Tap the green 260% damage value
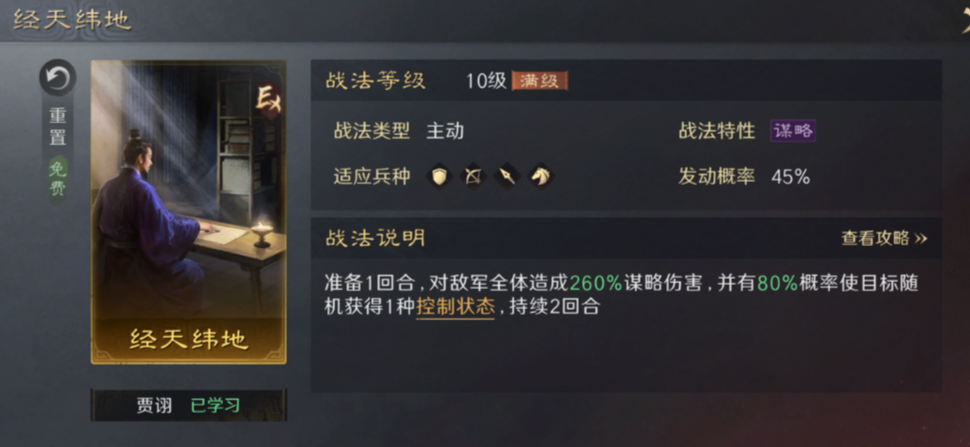 pos(596,283)
